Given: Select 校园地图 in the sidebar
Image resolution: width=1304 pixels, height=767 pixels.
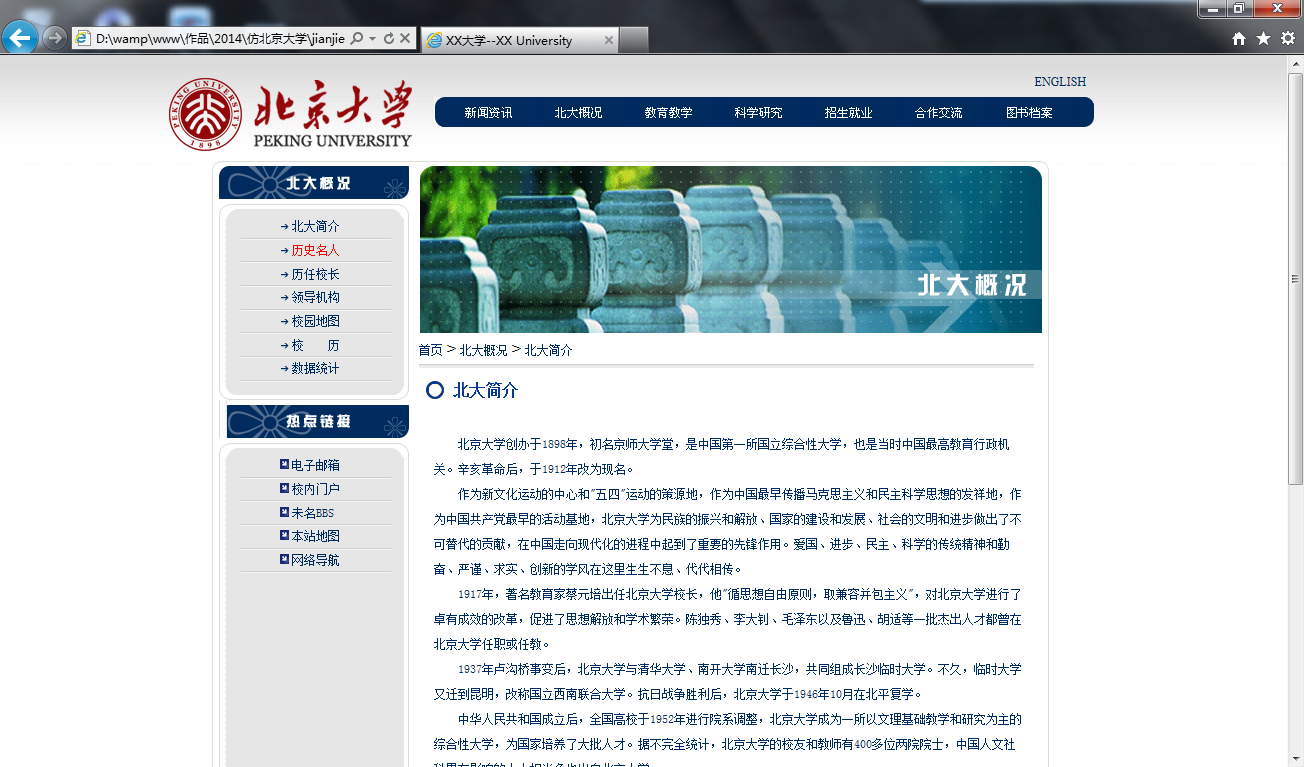Looking at the screenshot, I should pos(315,322).
